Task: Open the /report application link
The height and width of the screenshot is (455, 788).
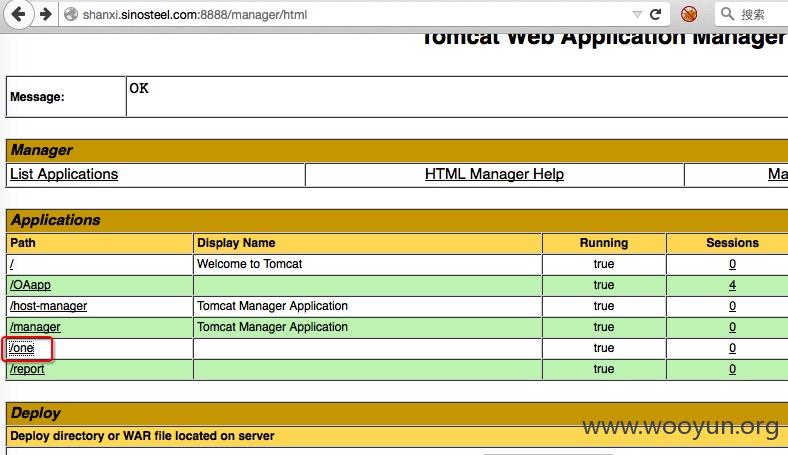Action: coord(27,369)
